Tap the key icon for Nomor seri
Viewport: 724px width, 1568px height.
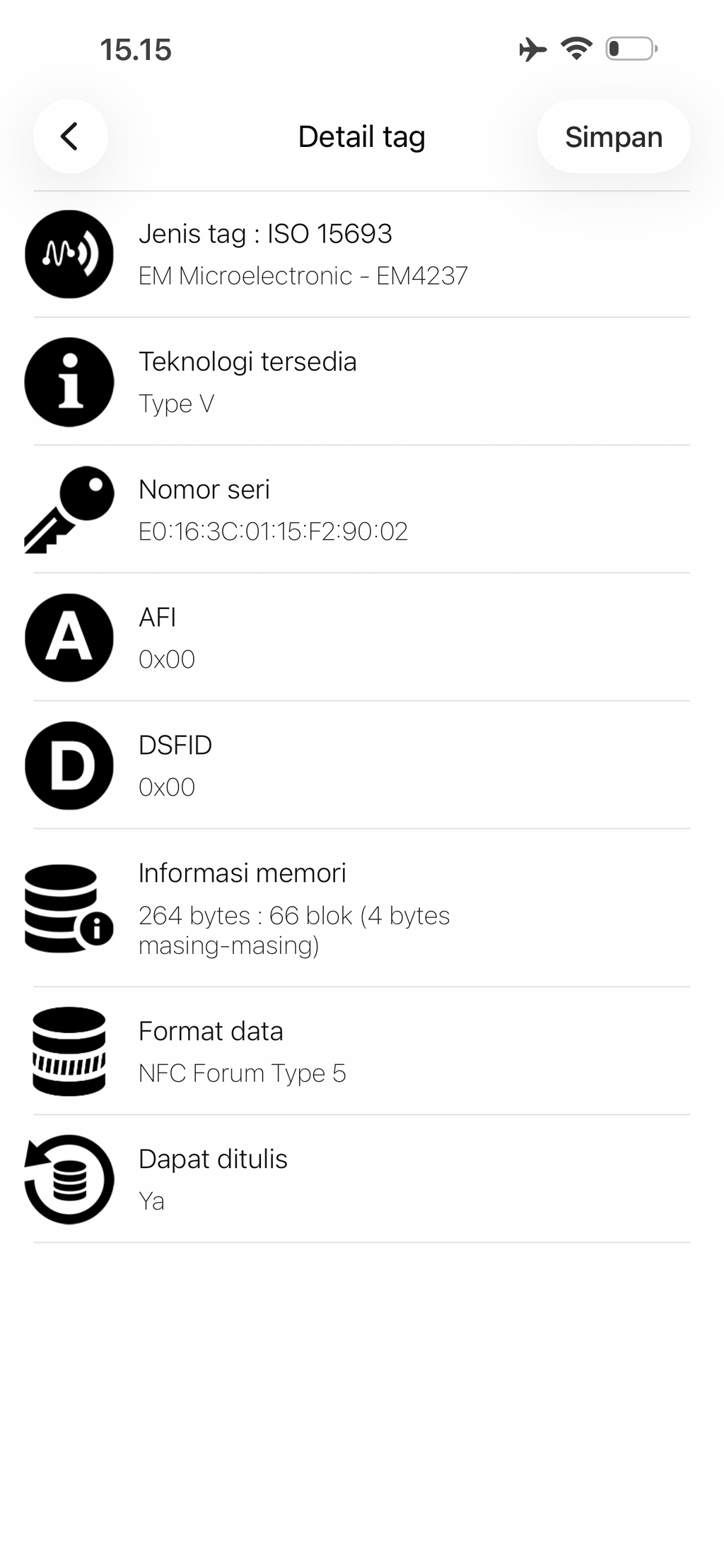pyautogui.click(x=69, y=509)
